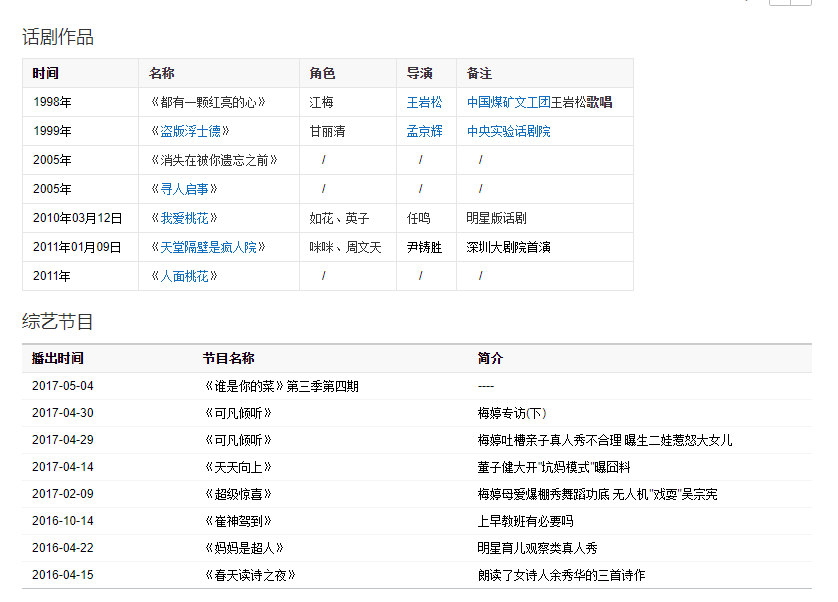
Task: Click director link 孟京辉
Action: point(424,131)
